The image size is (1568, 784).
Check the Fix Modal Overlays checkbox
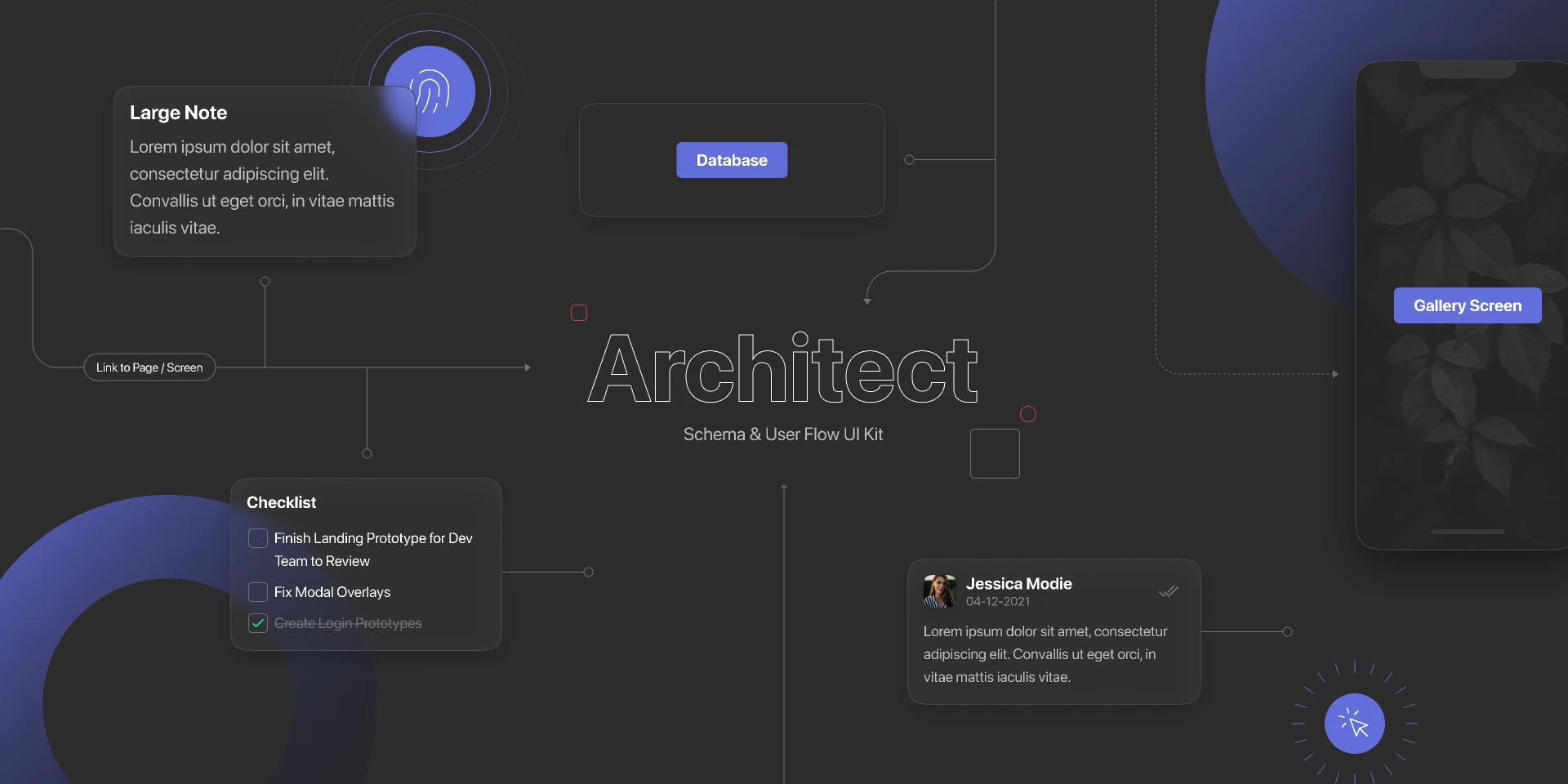[x=258, y=592]
